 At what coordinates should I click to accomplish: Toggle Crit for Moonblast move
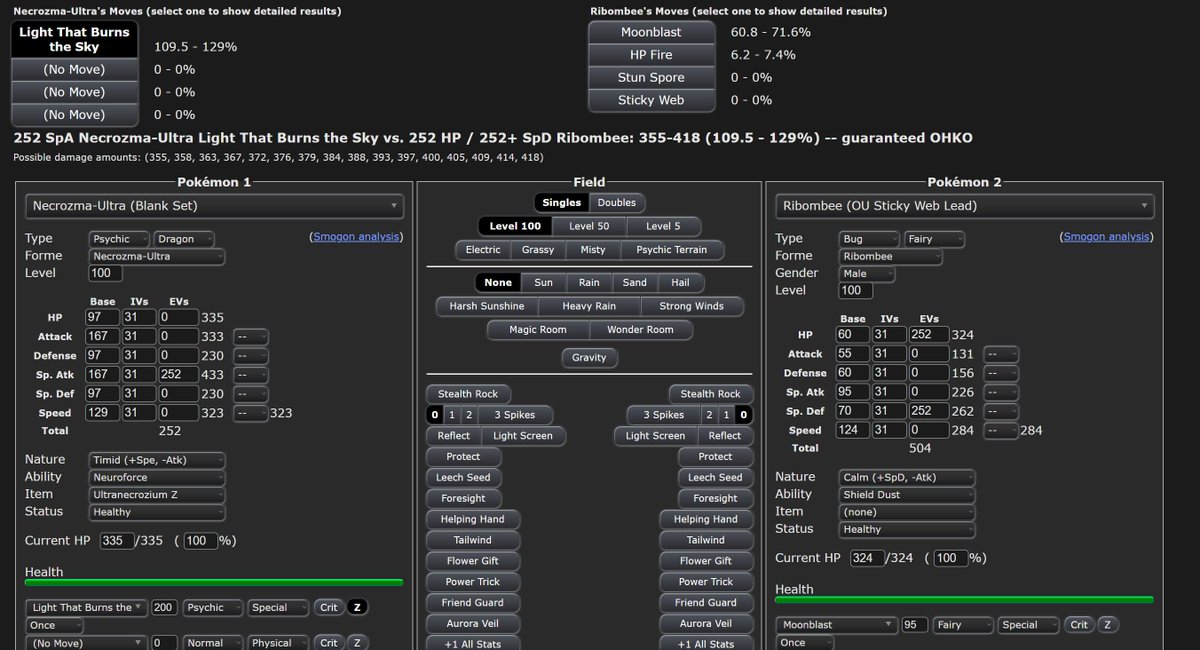click(x=1079, y=624)
